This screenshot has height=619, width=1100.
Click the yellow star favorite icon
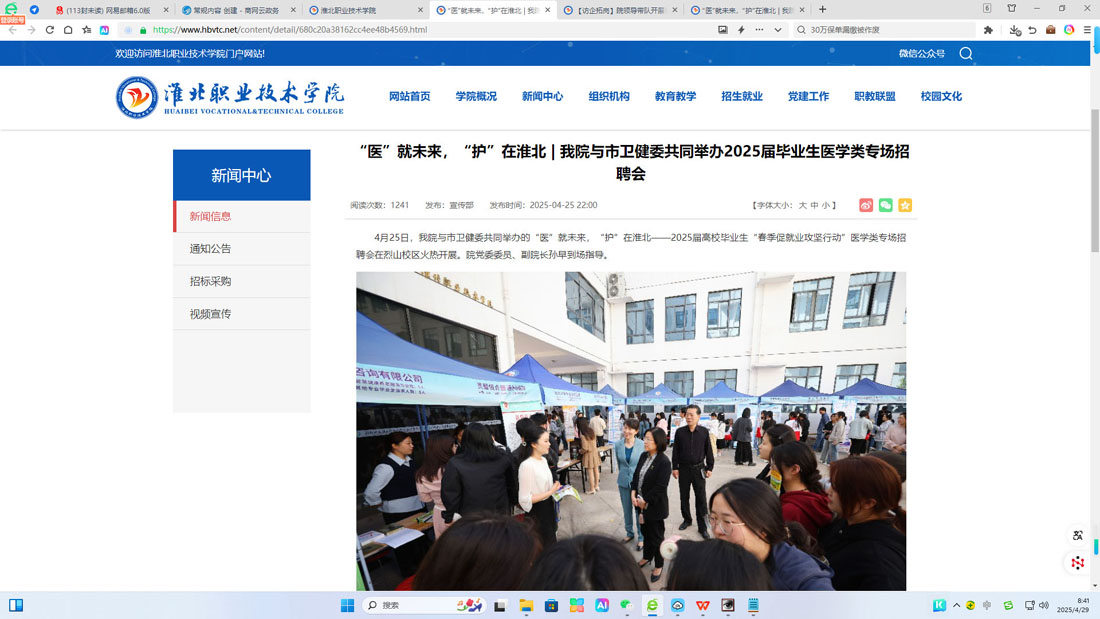click(905, 205)
